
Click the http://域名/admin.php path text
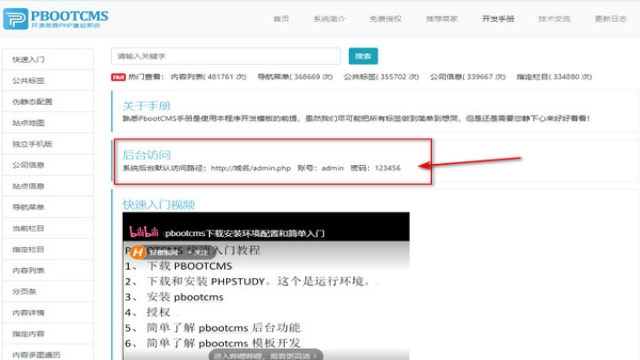tap(251, 168)
